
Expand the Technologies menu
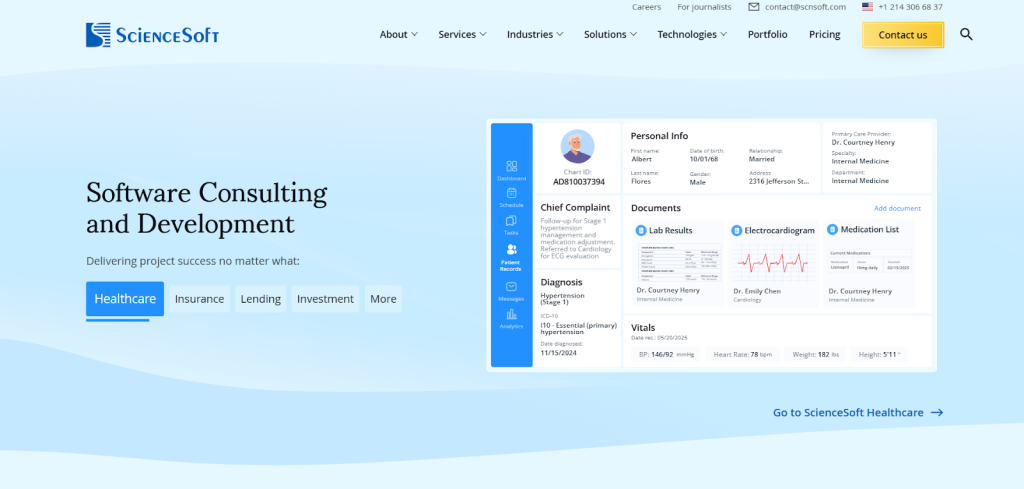pyautogui.click(x=692, y=35)
